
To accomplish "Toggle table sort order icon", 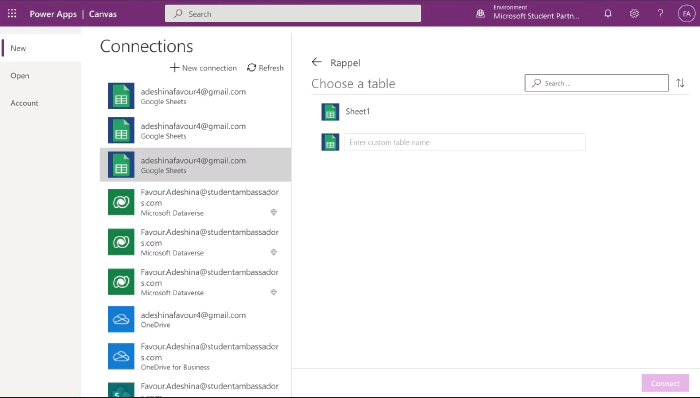I will pyautogui.click(x=680, y=83).
